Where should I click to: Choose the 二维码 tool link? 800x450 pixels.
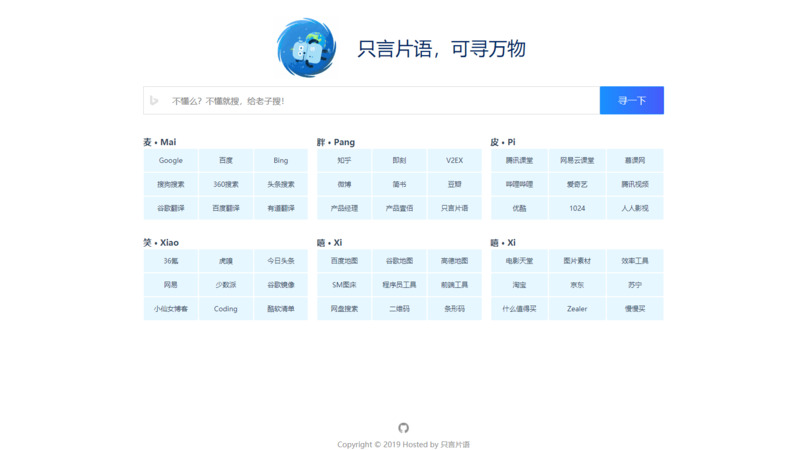coord(399,309)
